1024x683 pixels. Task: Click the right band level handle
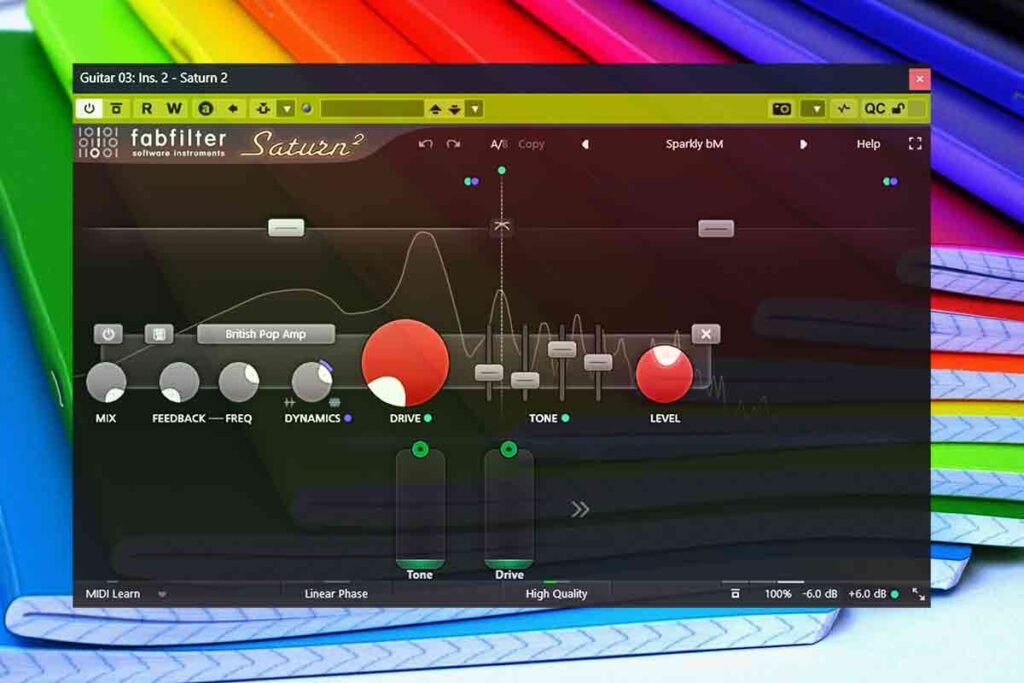point(716,229)
